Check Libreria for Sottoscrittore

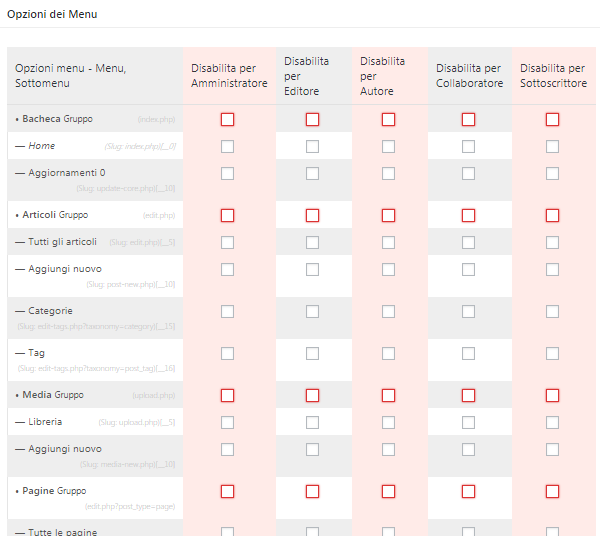[x=552, y=422]
